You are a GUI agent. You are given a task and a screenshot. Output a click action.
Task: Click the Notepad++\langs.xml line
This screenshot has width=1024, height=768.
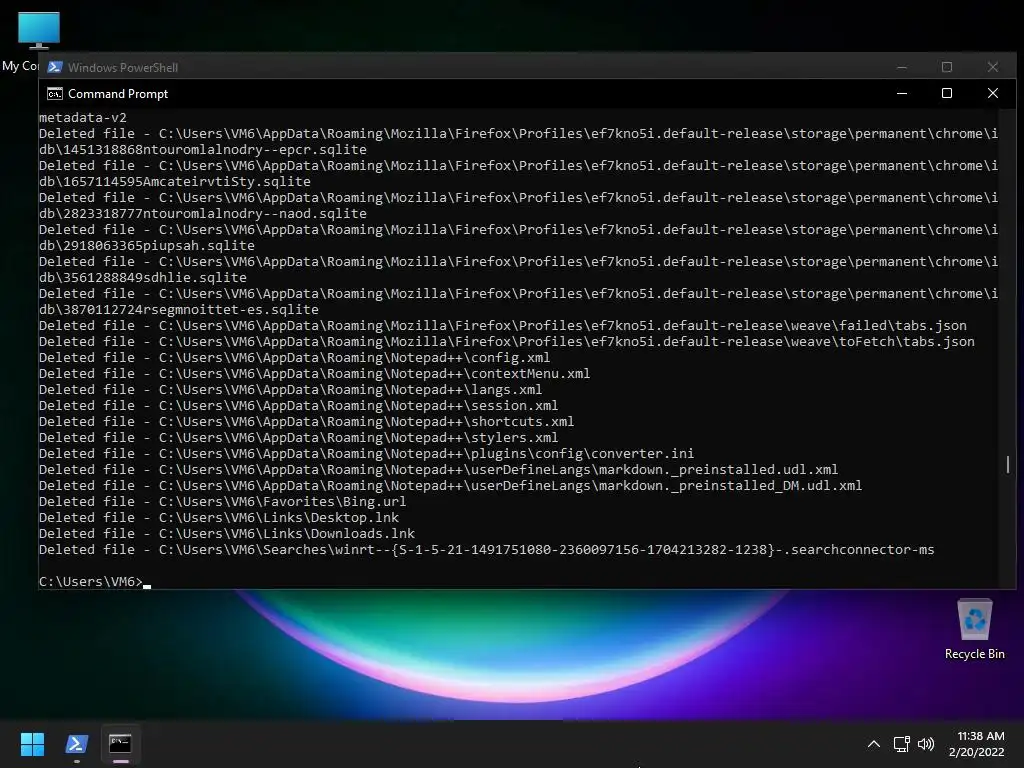pos(291,389)
